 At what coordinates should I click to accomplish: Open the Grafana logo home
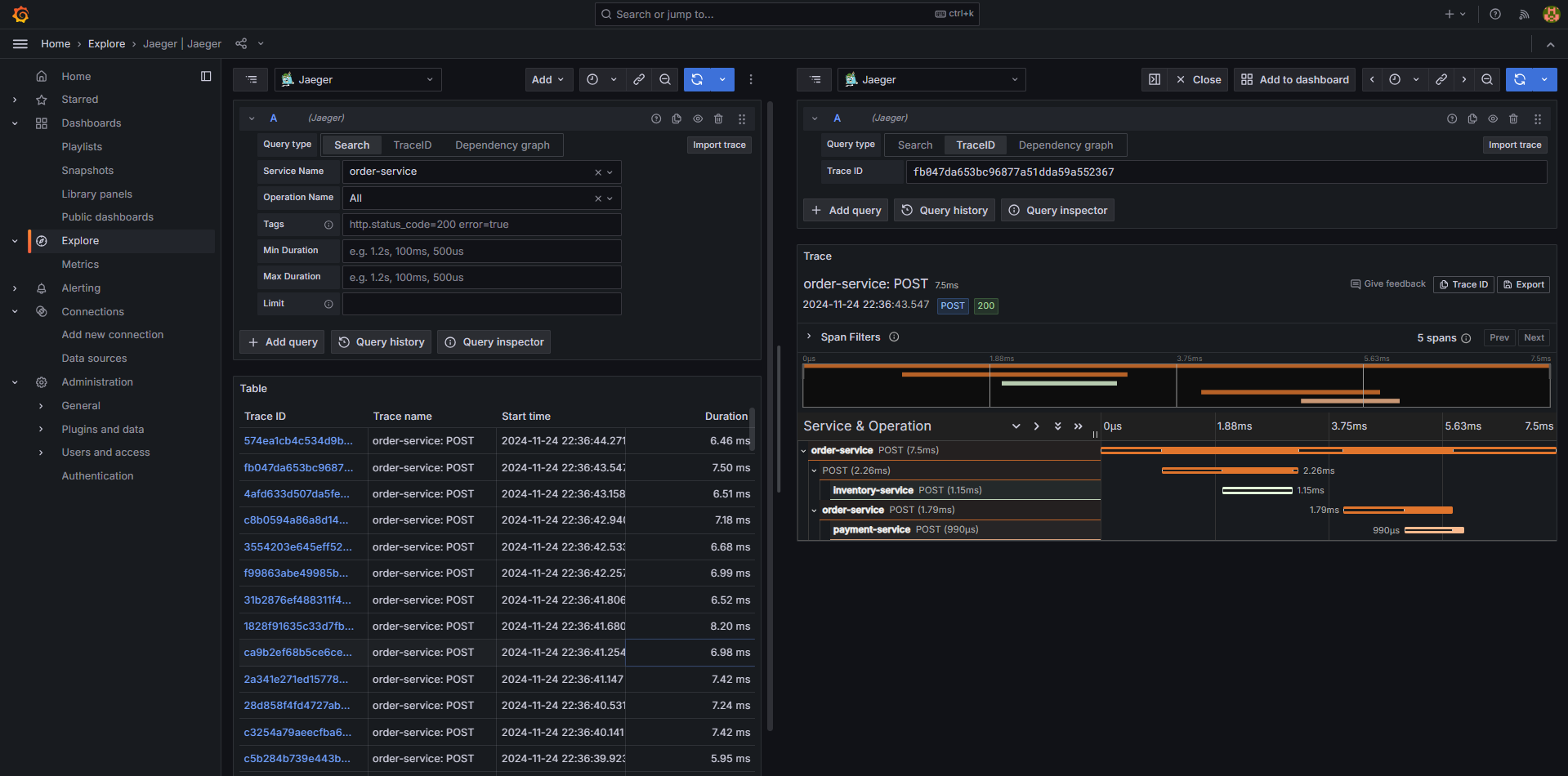pyautogui.click(x=20, y=14)
